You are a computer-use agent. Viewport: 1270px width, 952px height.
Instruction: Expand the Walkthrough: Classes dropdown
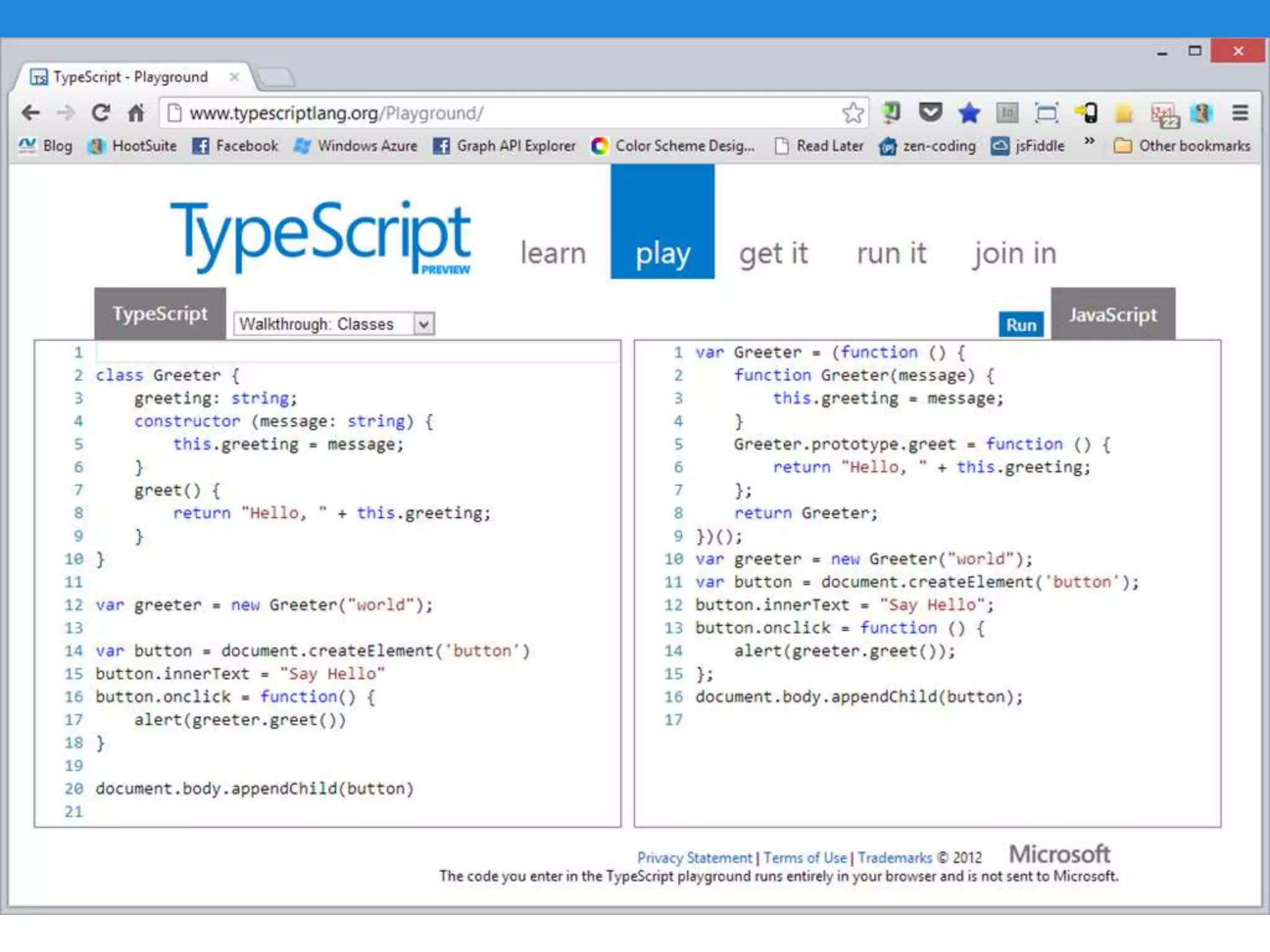pyautogui.click(x=424, y=324)
